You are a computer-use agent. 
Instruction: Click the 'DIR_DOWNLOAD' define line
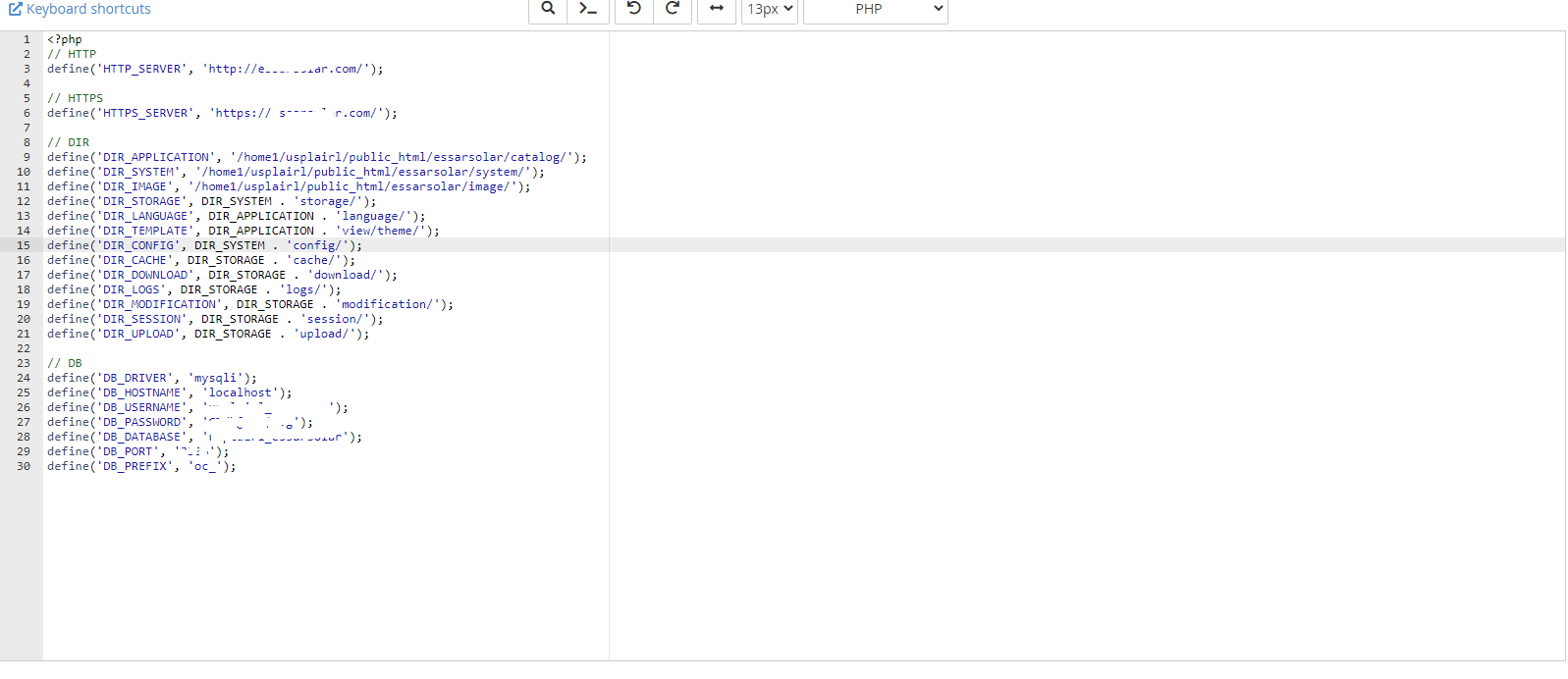click(222, 275)
